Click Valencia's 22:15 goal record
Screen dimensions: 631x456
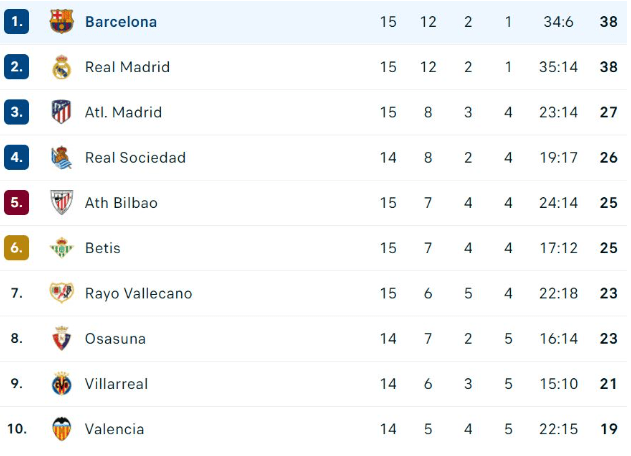(557, 429)
